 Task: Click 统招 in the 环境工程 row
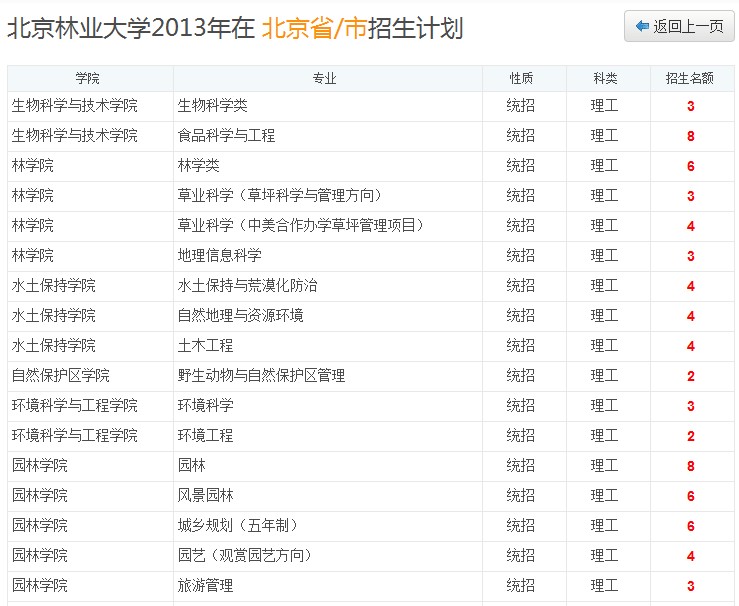[x=521, y=436]
